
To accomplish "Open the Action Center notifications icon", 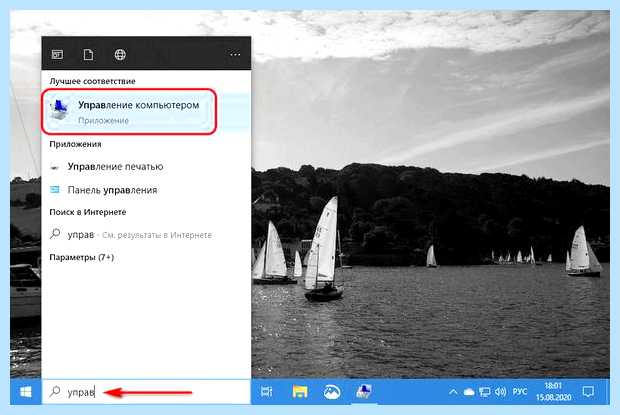I will 588,392.
